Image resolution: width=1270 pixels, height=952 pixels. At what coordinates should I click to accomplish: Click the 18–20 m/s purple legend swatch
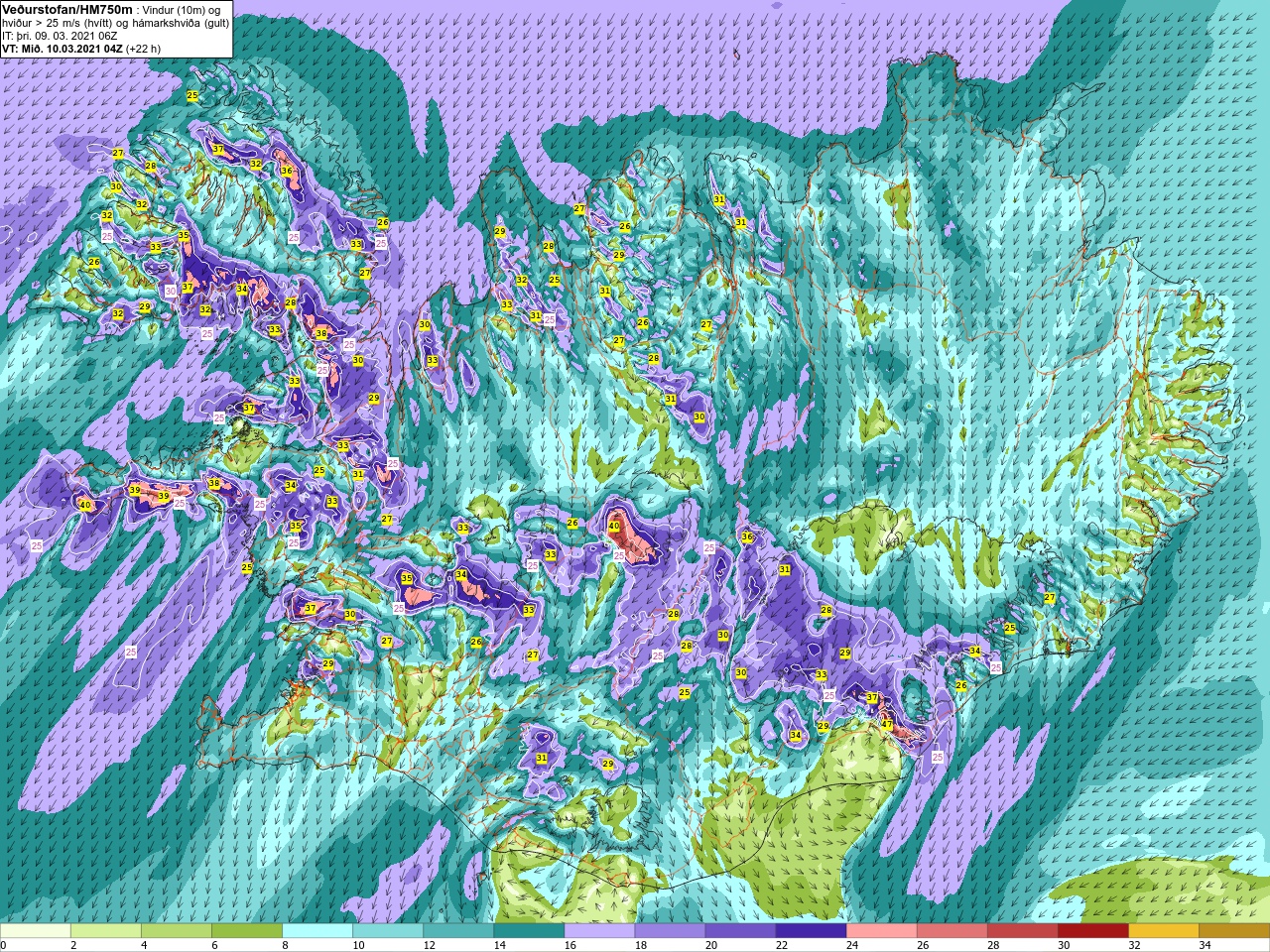click(x=670, y=931)
